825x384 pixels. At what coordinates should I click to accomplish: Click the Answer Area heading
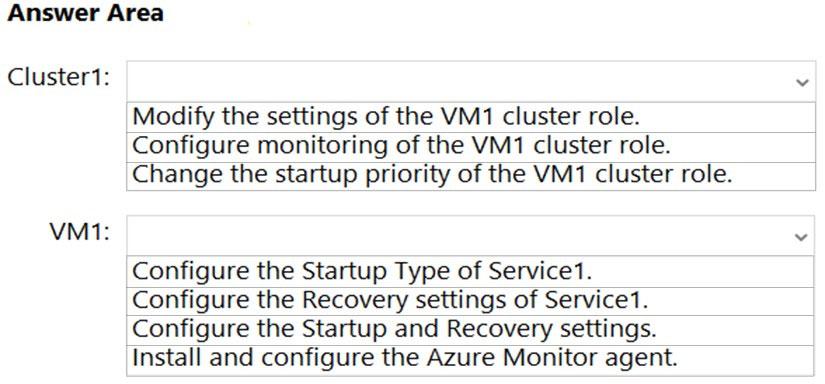(85, 13)
